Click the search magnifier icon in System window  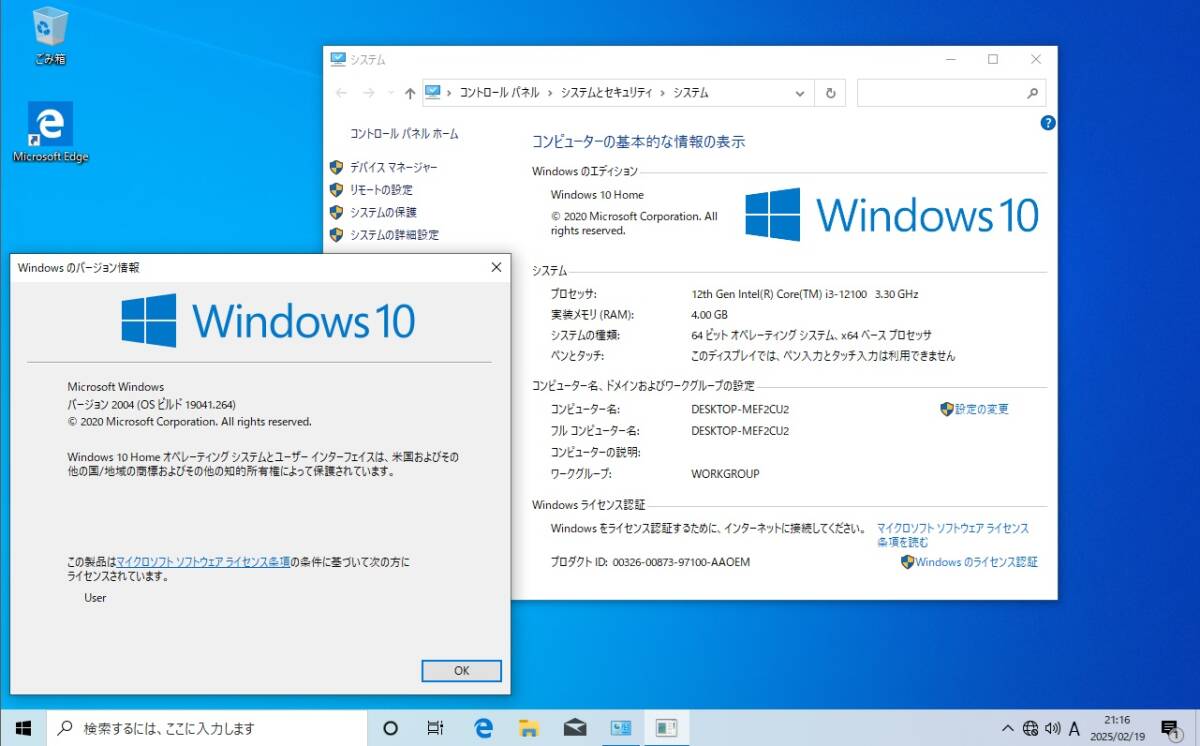(x=1033, y=93)
